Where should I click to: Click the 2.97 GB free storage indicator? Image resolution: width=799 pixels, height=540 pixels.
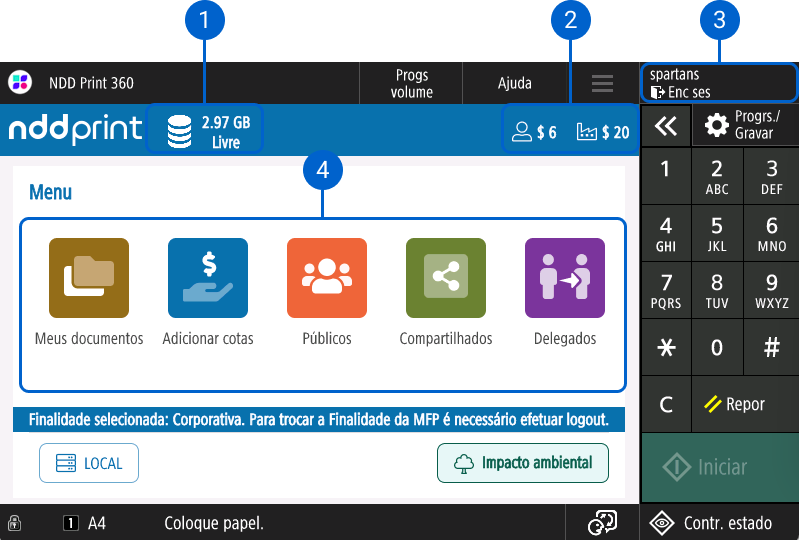point(206,131)
